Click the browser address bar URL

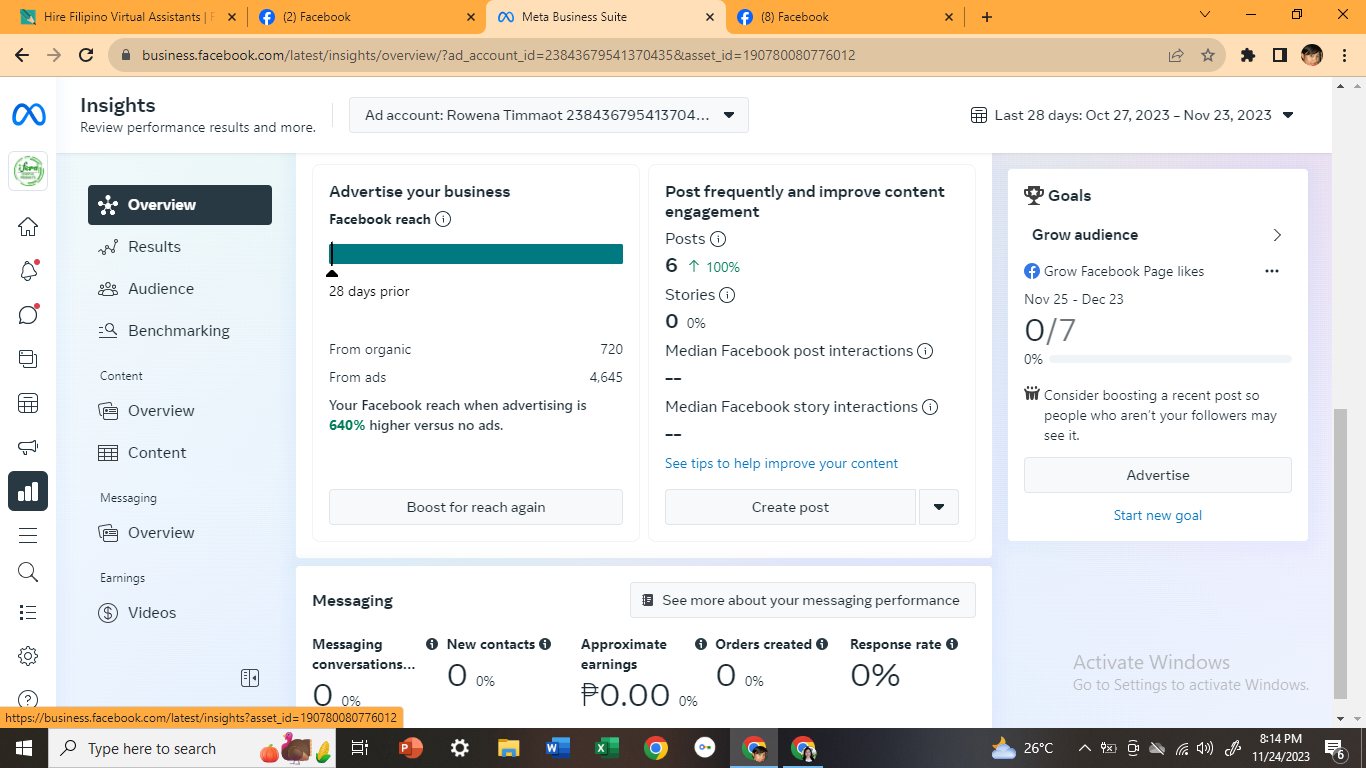pos(498,55)
